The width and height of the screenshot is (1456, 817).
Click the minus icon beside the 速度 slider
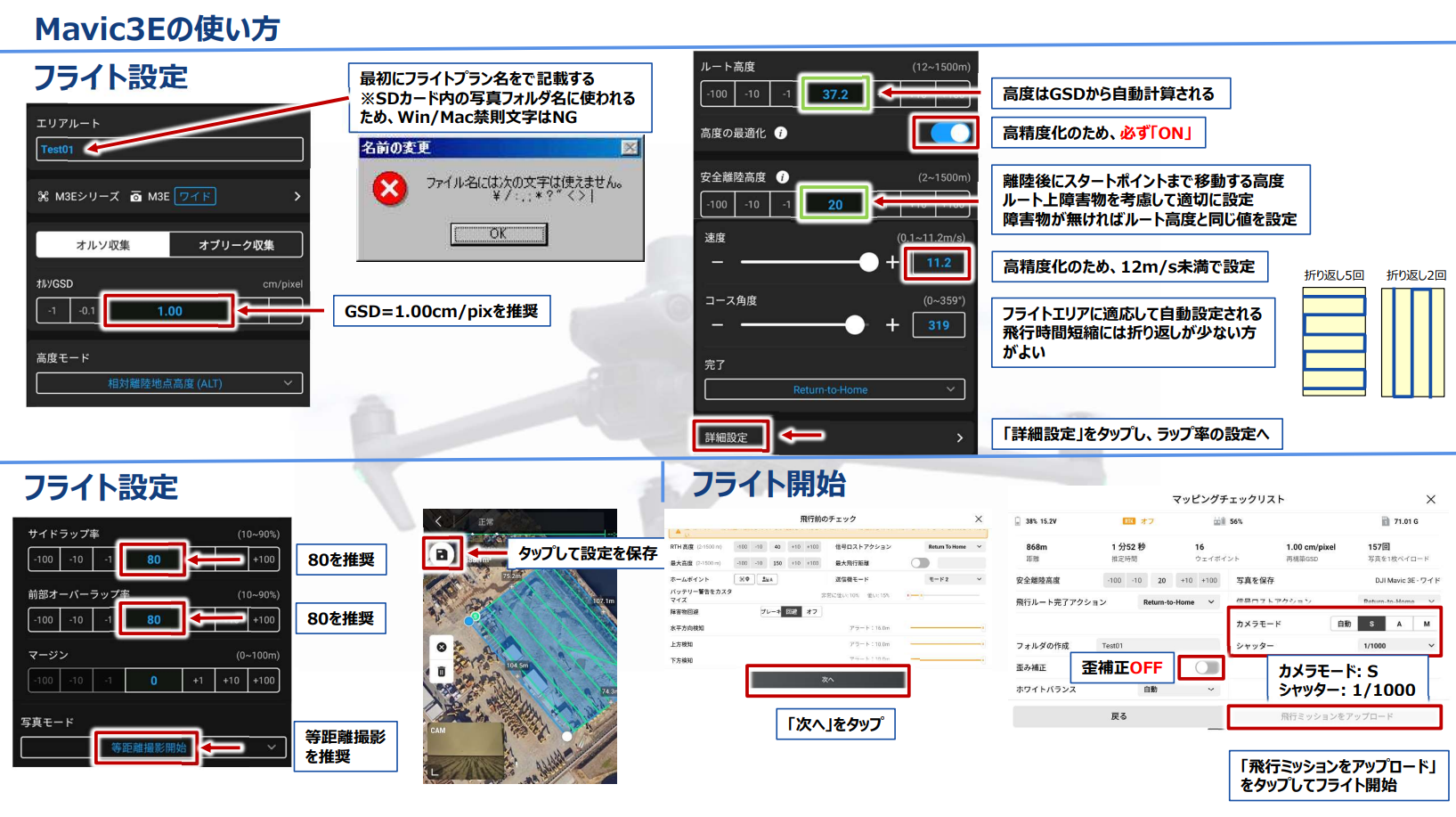click(x=718, y=262)
